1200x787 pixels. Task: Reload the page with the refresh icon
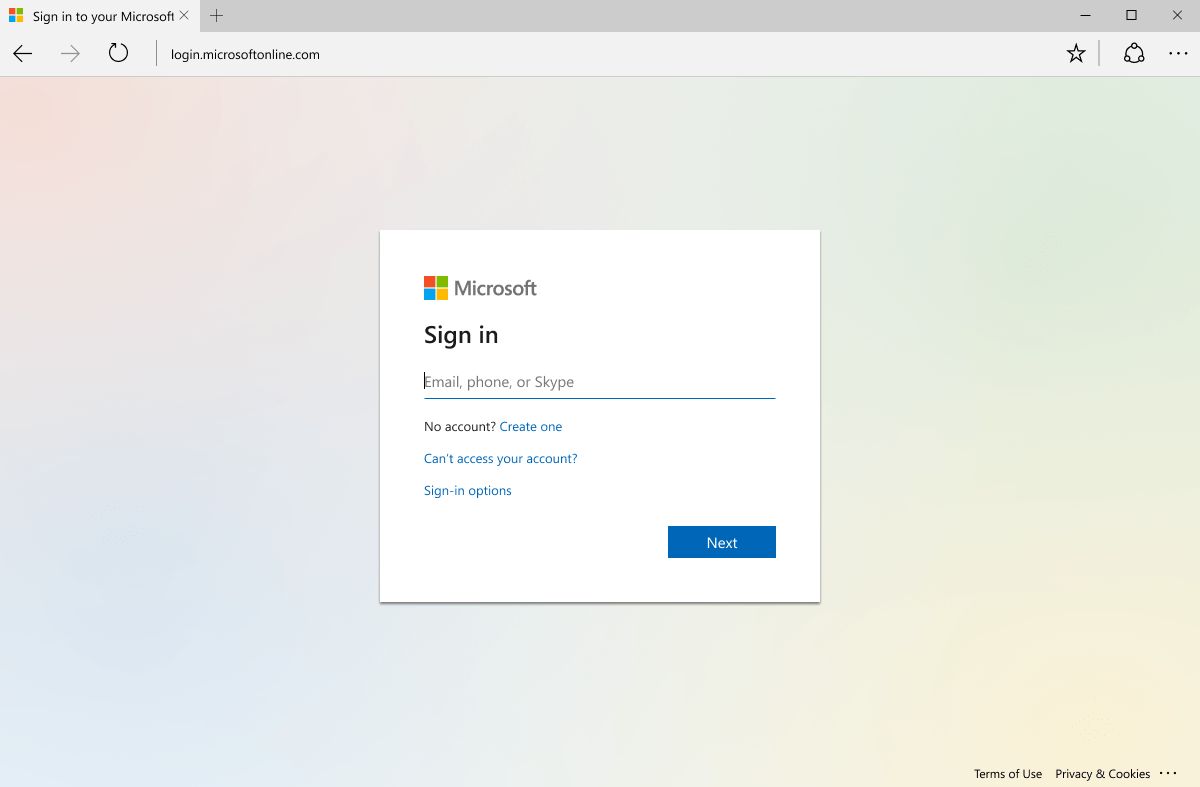119,53
